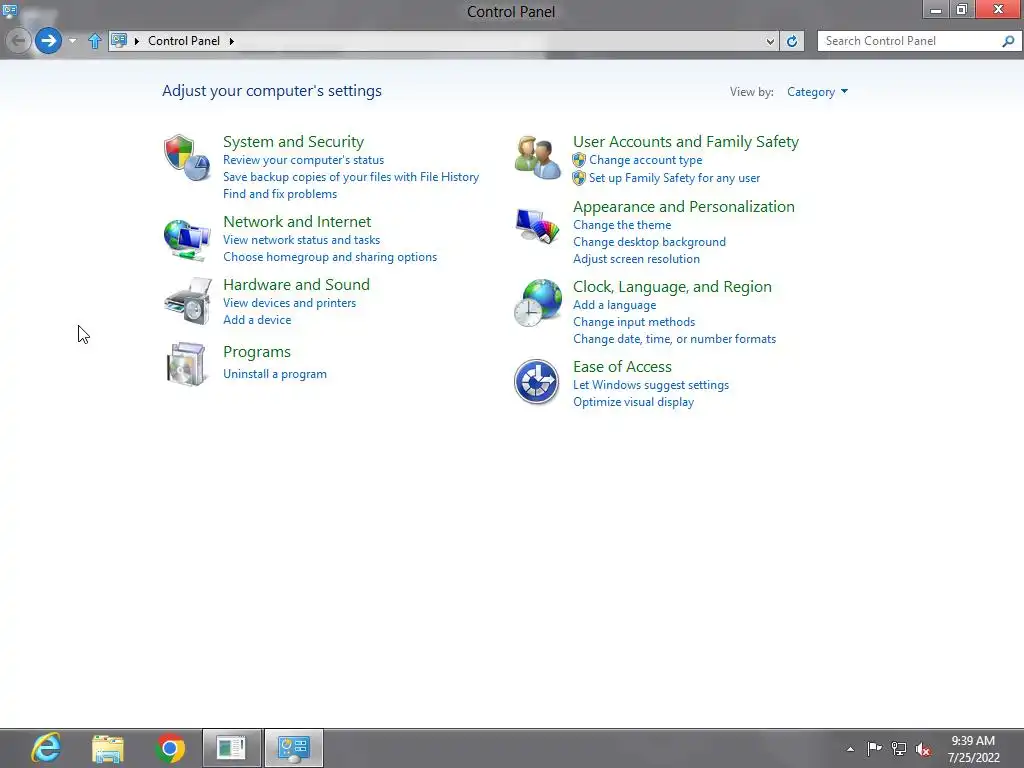Click the window system menu icon in title bar
The width and height of the screenshot is (1024, 768).
10,10
